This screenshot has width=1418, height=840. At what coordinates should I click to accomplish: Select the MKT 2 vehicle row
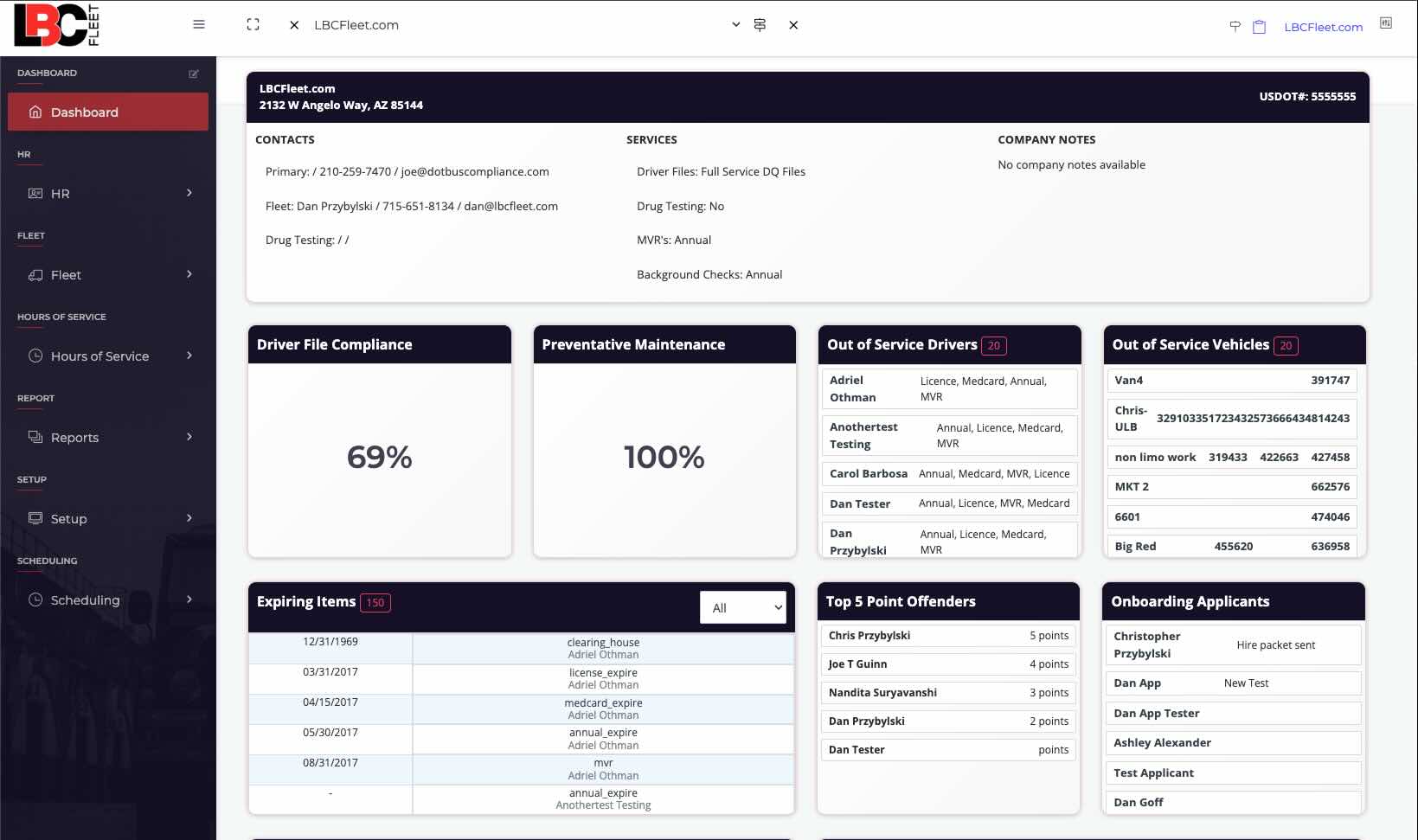[1232, 486]
